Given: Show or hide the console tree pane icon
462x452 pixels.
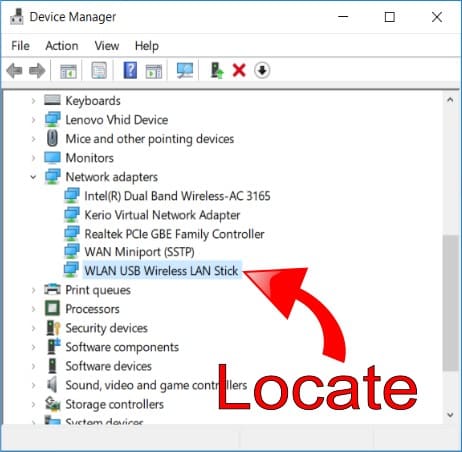Looking at the screenshot, I should pyautogui.click(x=68, y=71).
